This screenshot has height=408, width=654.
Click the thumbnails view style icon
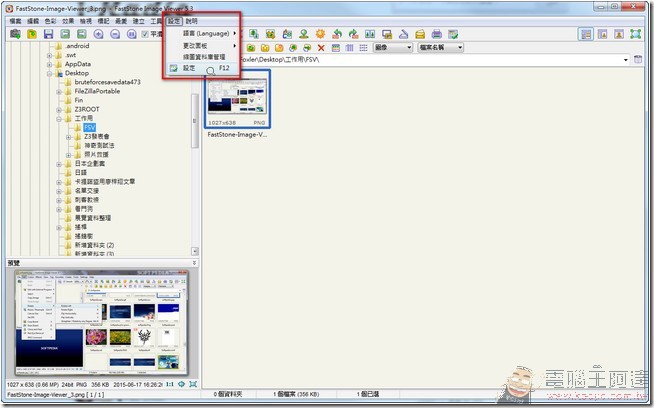click(336, 48)
